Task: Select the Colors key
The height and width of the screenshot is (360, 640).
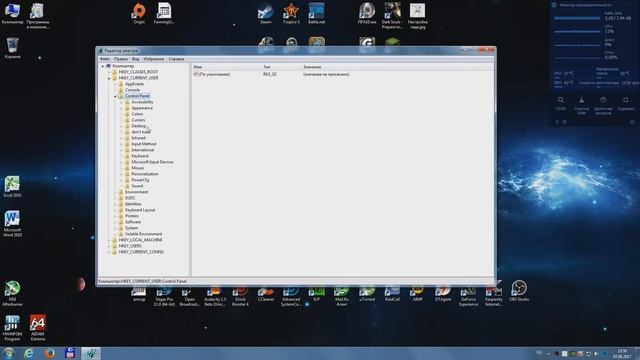Action: tap(137, 114)
